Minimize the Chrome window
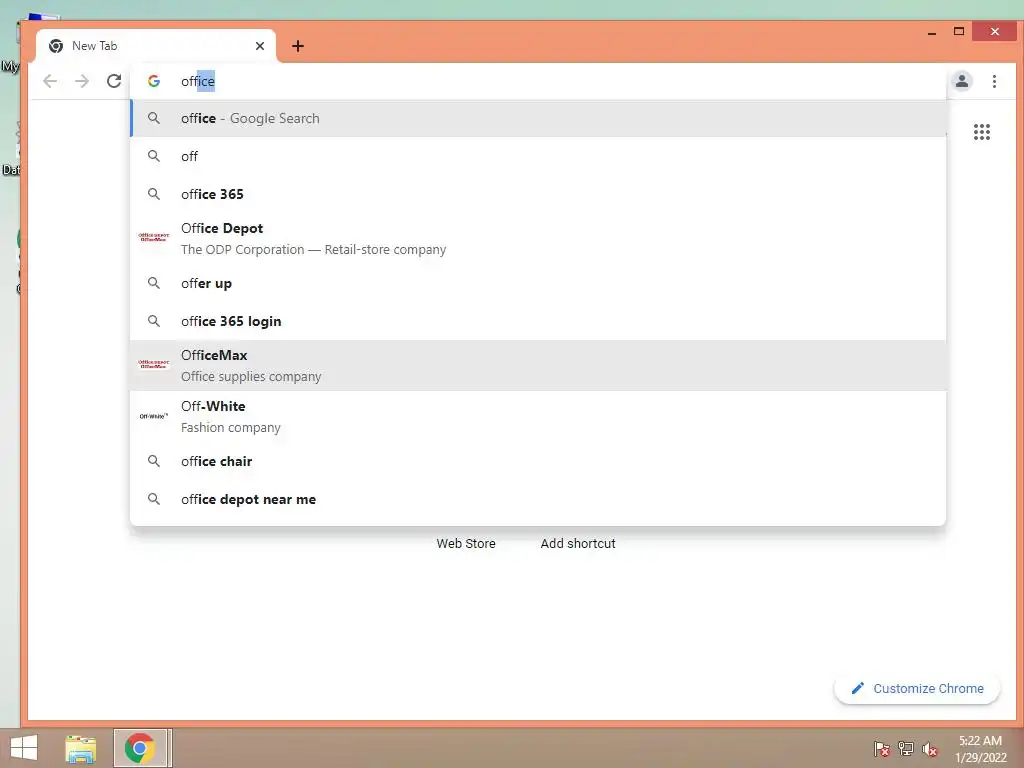 coord(932,31)
